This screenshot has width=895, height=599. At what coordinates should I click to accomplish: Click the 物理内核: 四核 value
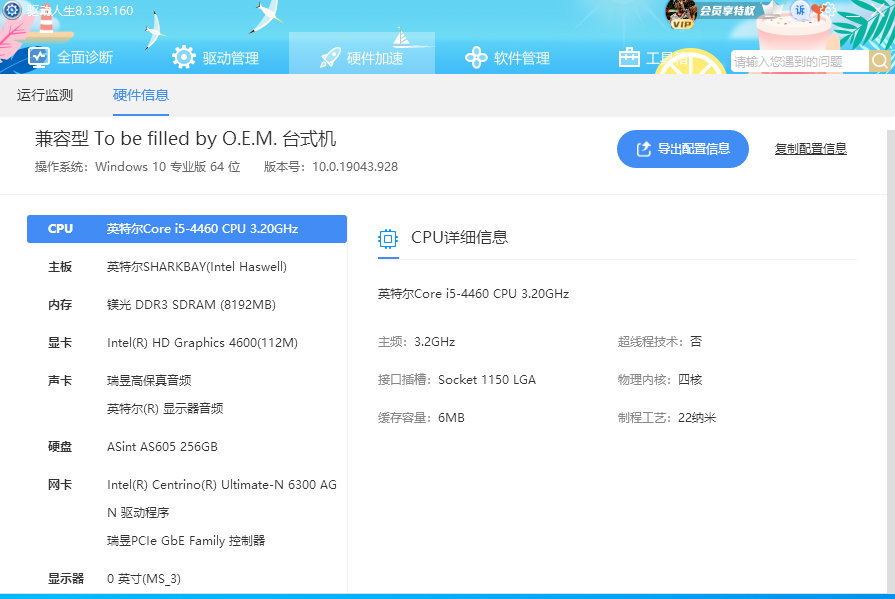tap(660, 380)
